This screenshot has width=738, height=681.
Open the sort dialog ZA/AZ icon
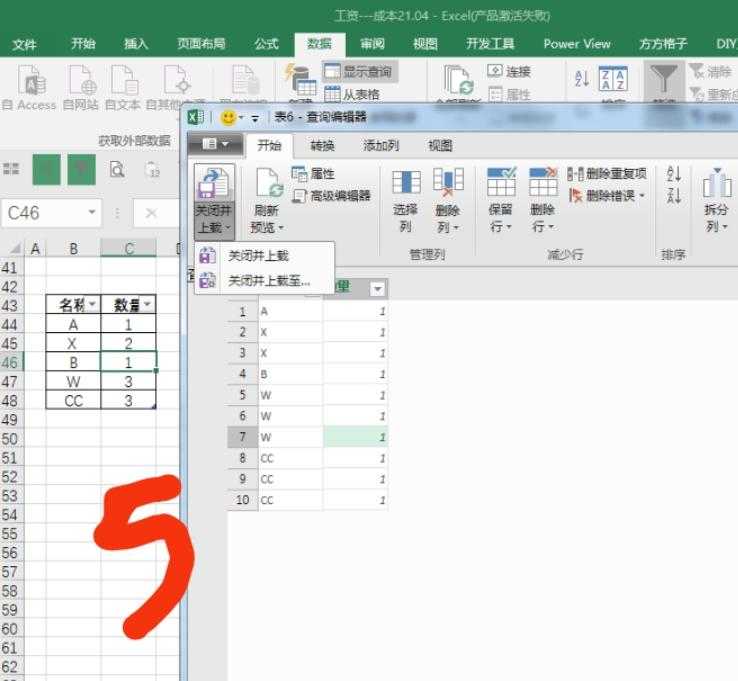[612, 78]
